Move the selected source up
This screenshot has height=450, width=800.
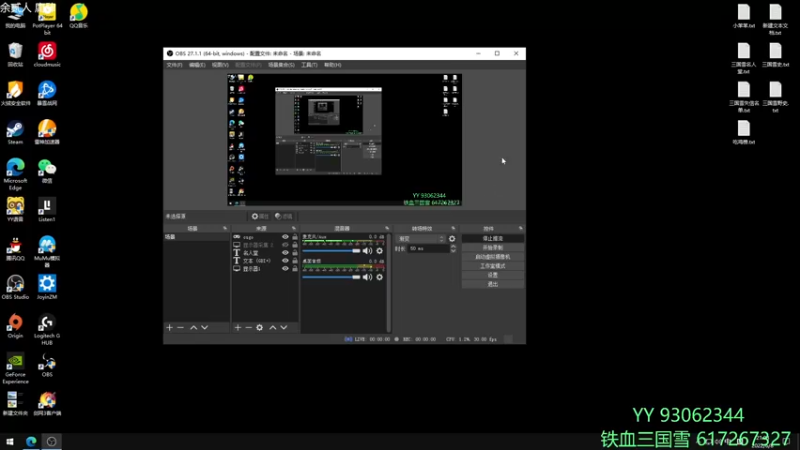[272, 328]
